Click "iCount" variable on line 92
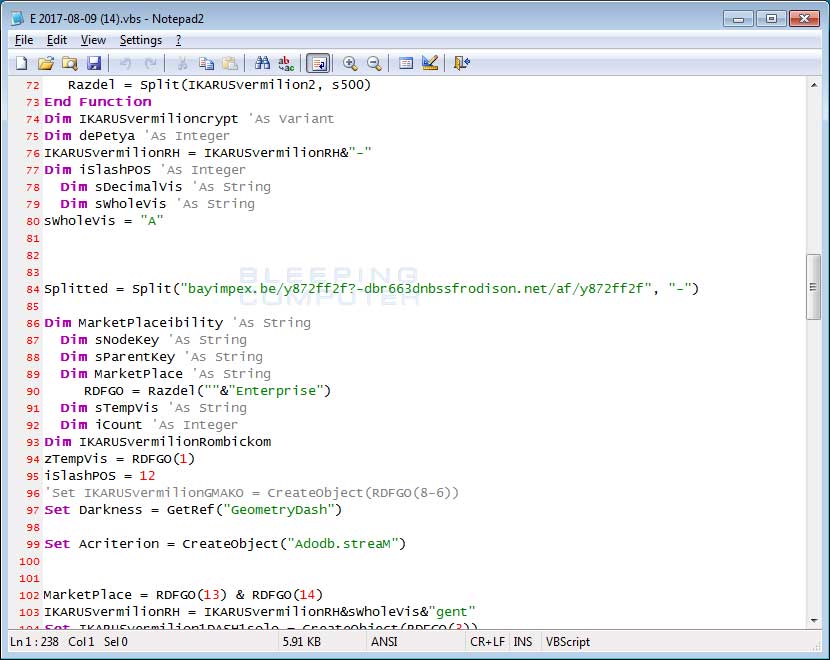The height and width of the screenshot is (660, 830). pyautogui.click(x=119, y=425)
